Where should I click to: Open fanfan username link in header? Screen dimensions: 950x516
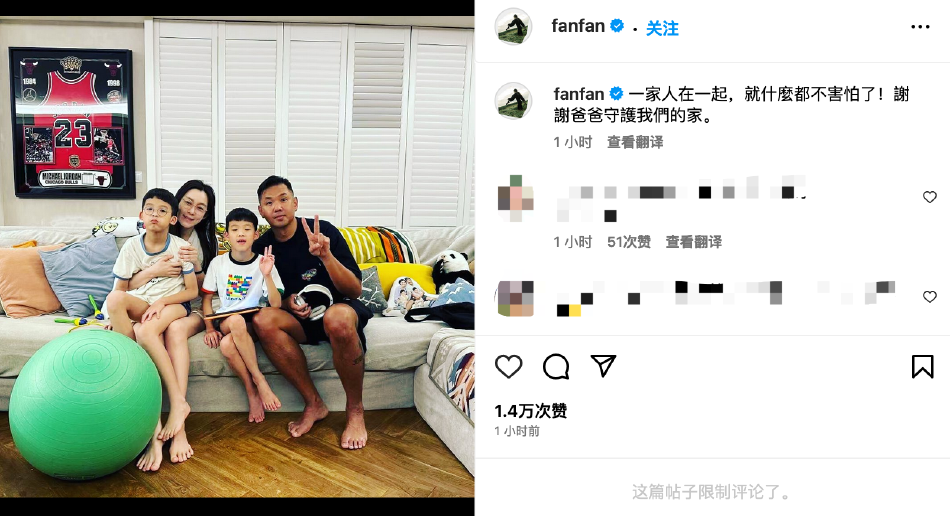[x=578, y=26]
